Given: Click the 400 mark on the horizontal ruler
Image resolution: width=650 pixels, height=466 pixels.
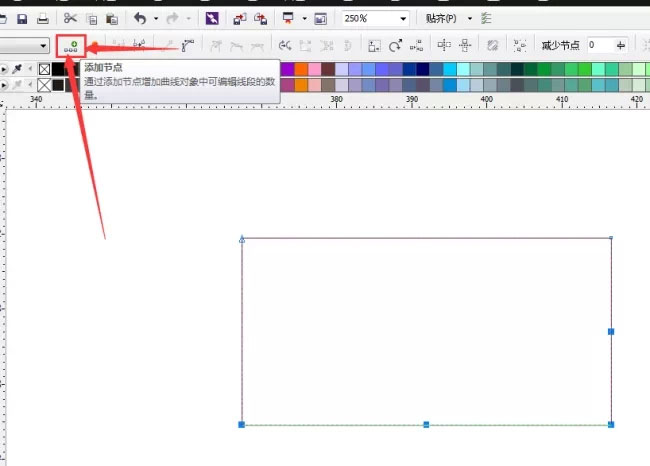Looking at the screenshot, I should click(487, 100).
